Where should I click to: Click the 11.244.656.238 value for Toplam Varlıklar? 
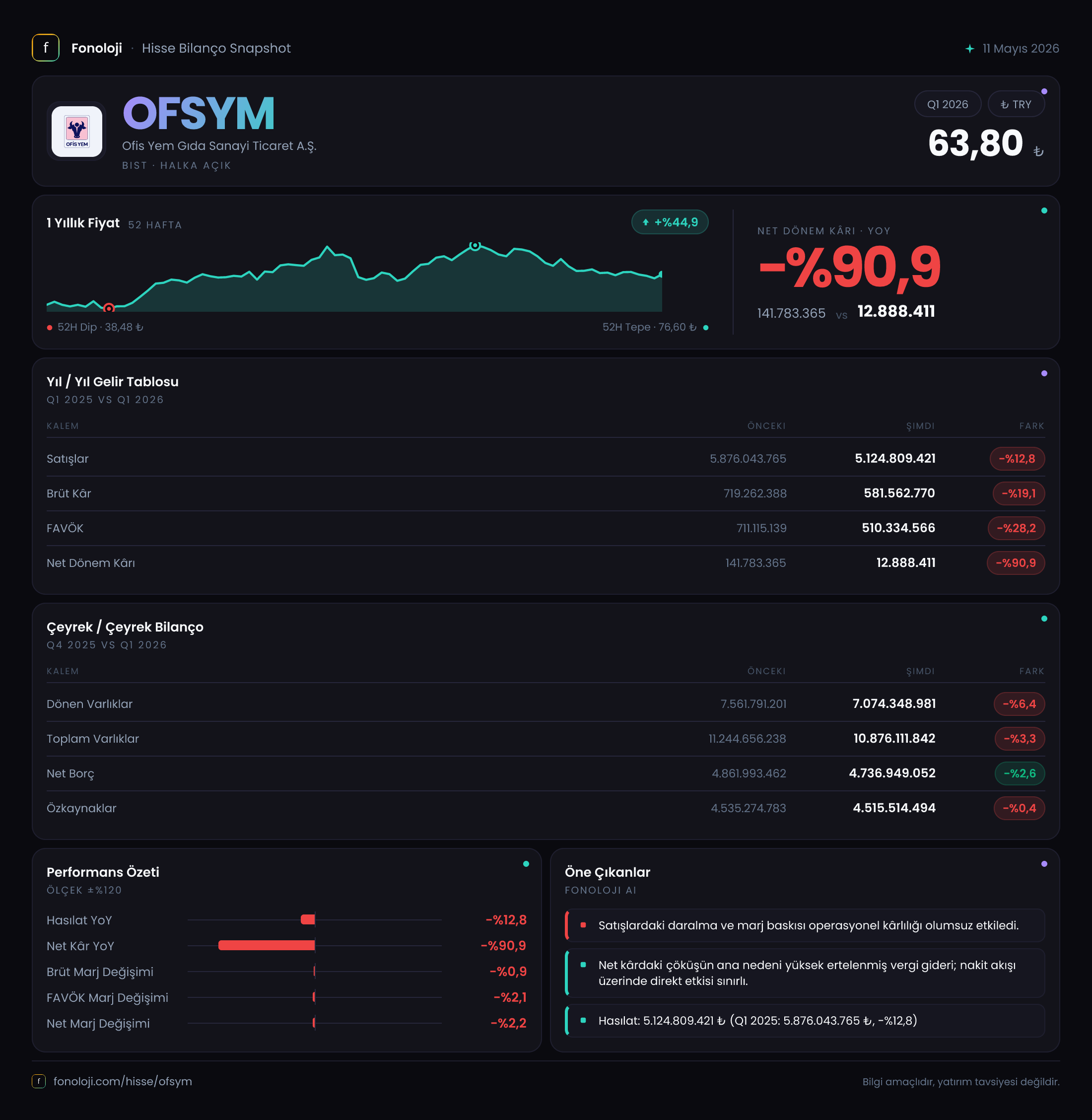[x=748, y=739]
